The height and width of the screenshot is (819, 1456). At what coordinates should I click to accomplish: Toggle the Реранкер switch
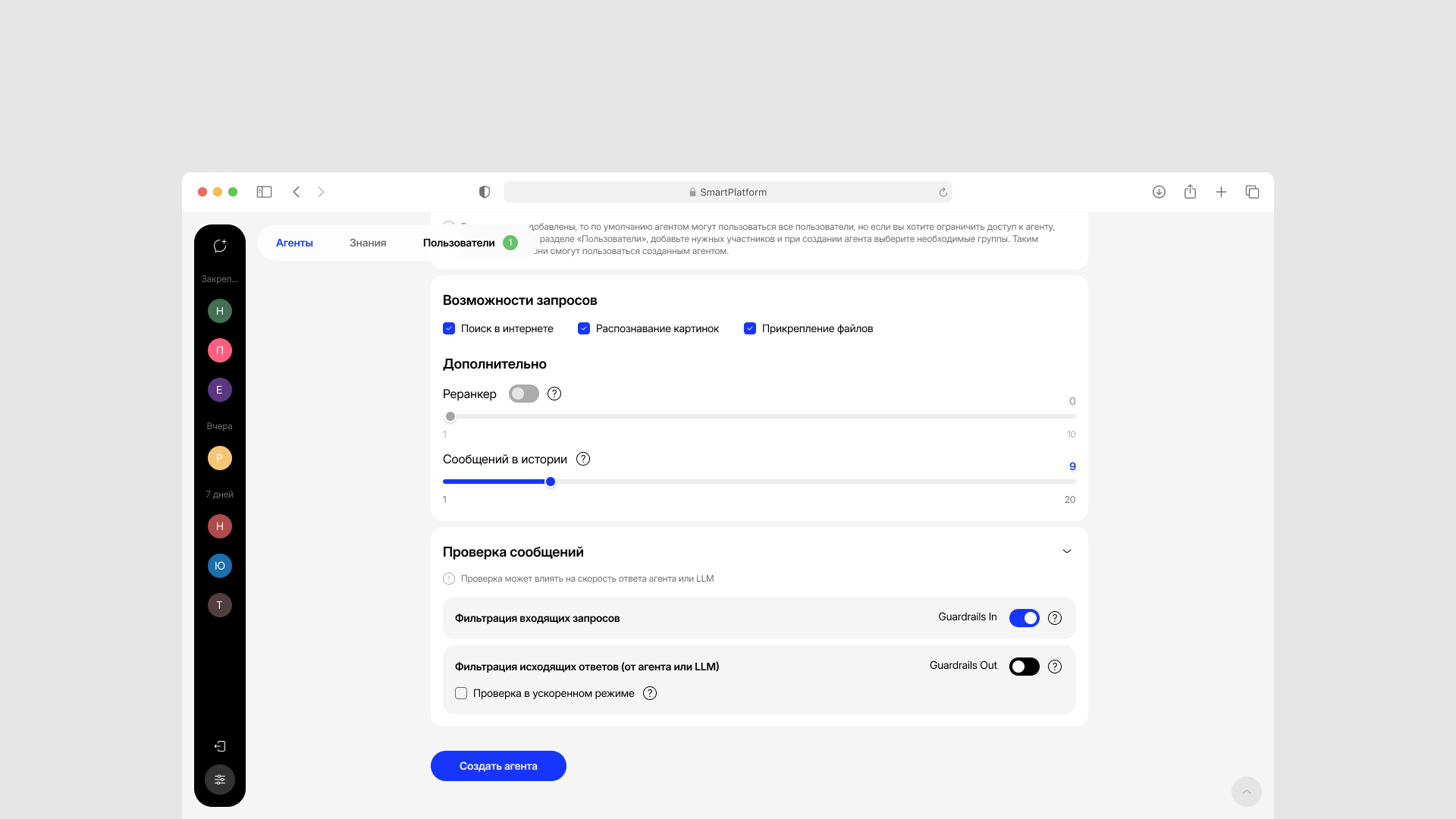tap(523, 394)
